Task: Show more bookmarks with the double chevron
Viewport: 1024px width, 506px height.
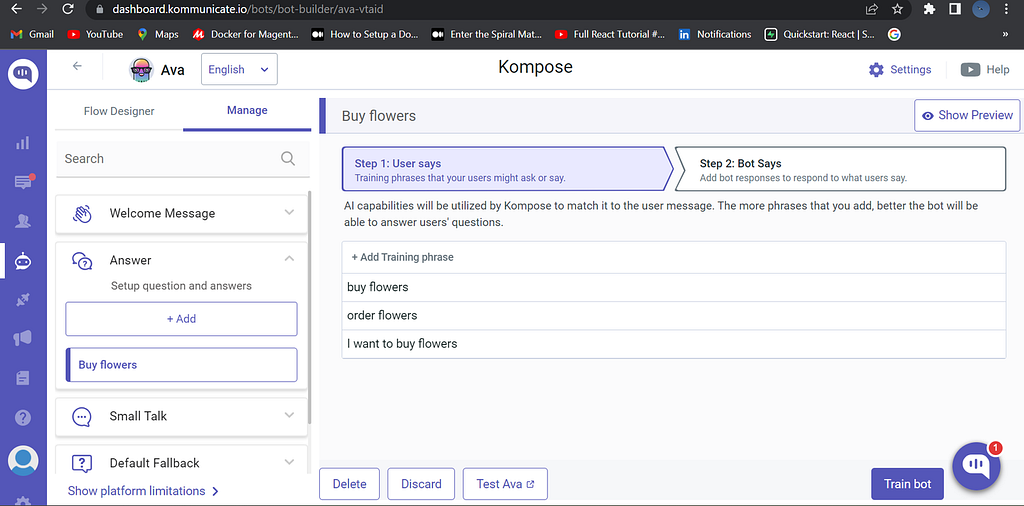Action: [x=1005, y=34]
